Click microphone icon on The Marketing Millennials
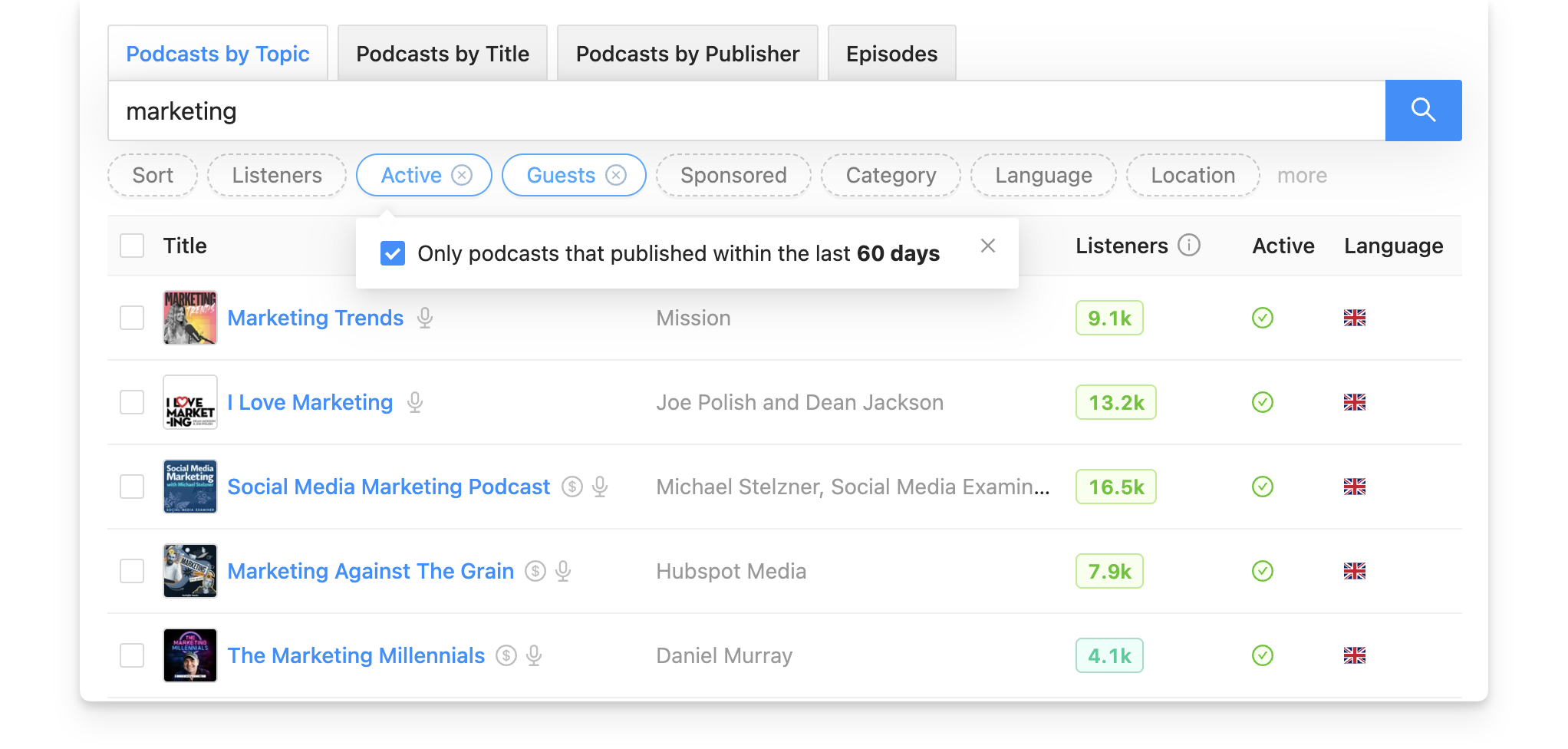 click(534, 655)
